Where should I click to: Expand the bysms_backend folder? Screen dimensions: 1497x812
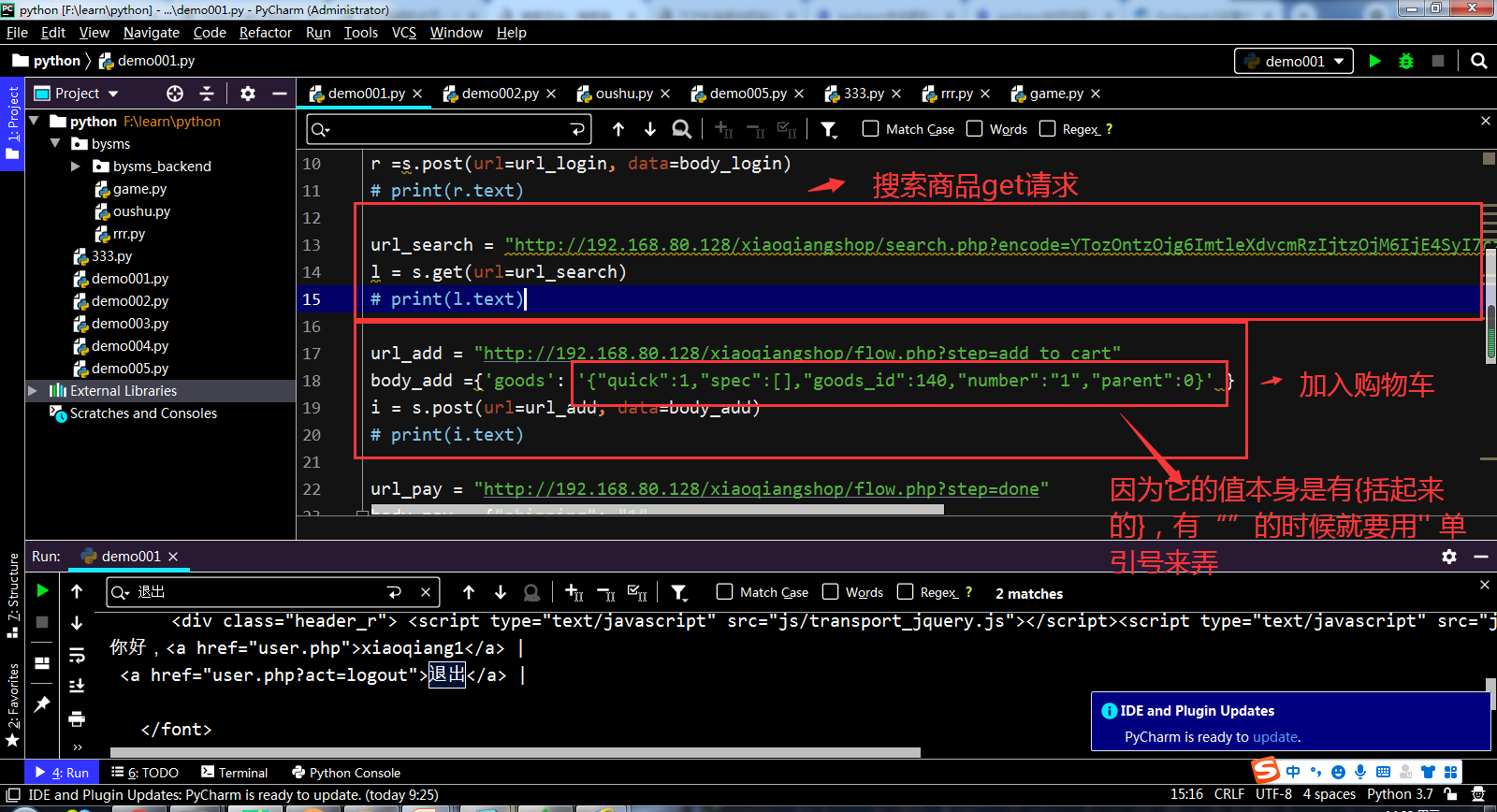coord(76,167)
